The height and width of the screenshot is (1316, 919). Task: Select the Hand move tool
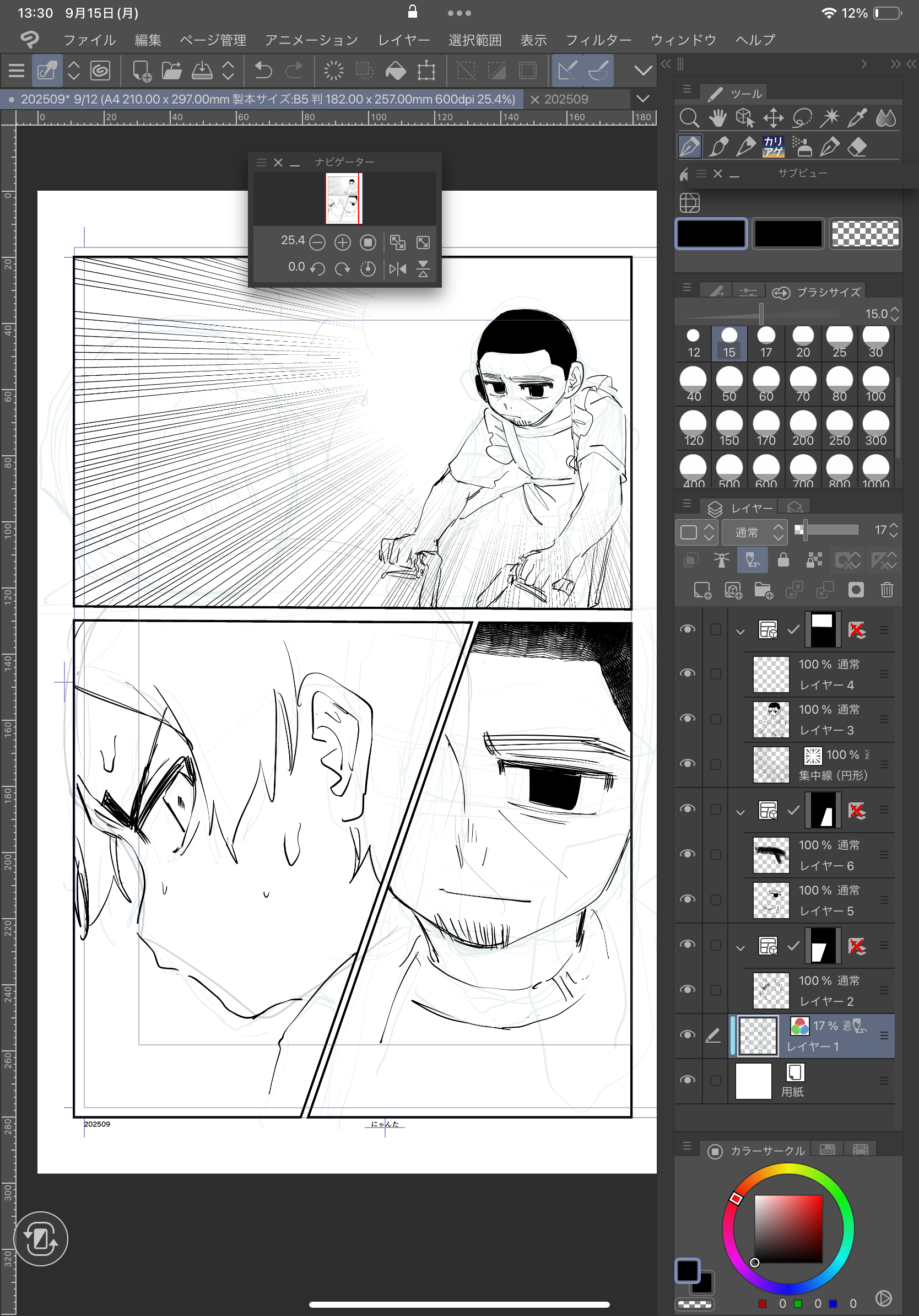pos(717,118)
